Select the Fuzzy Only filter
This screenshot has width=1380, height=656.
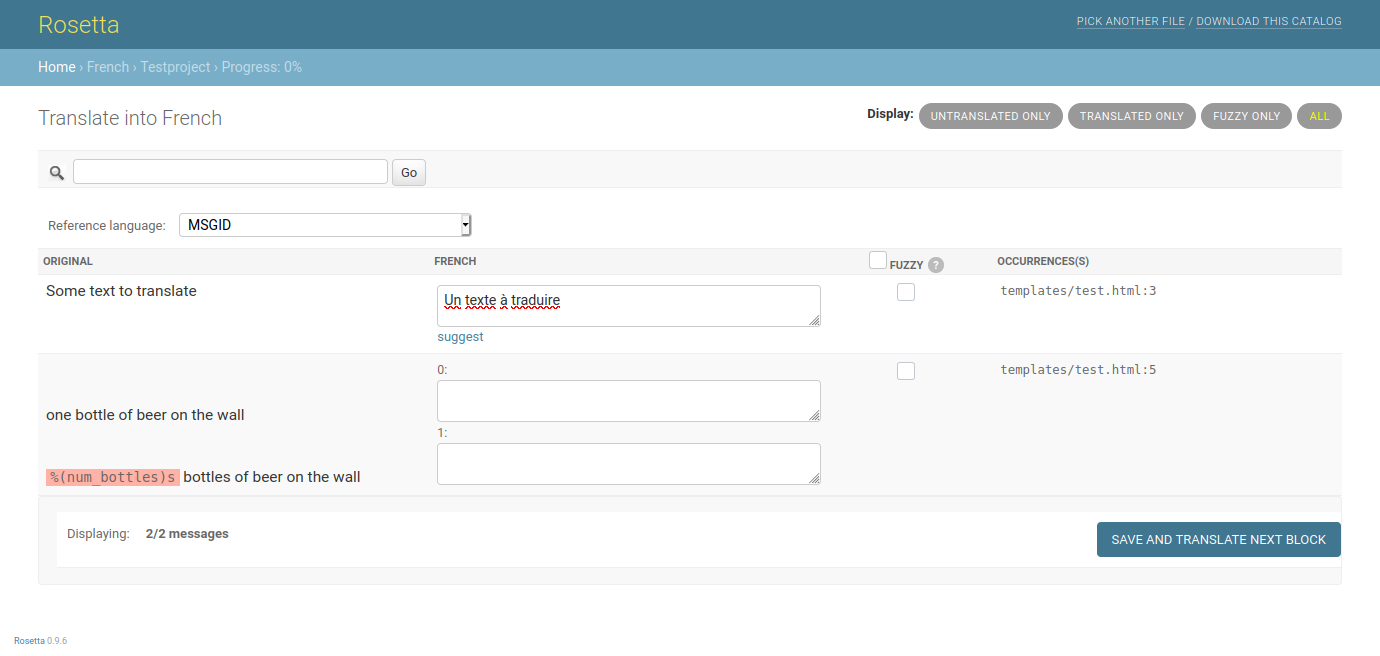point(1246,116)
